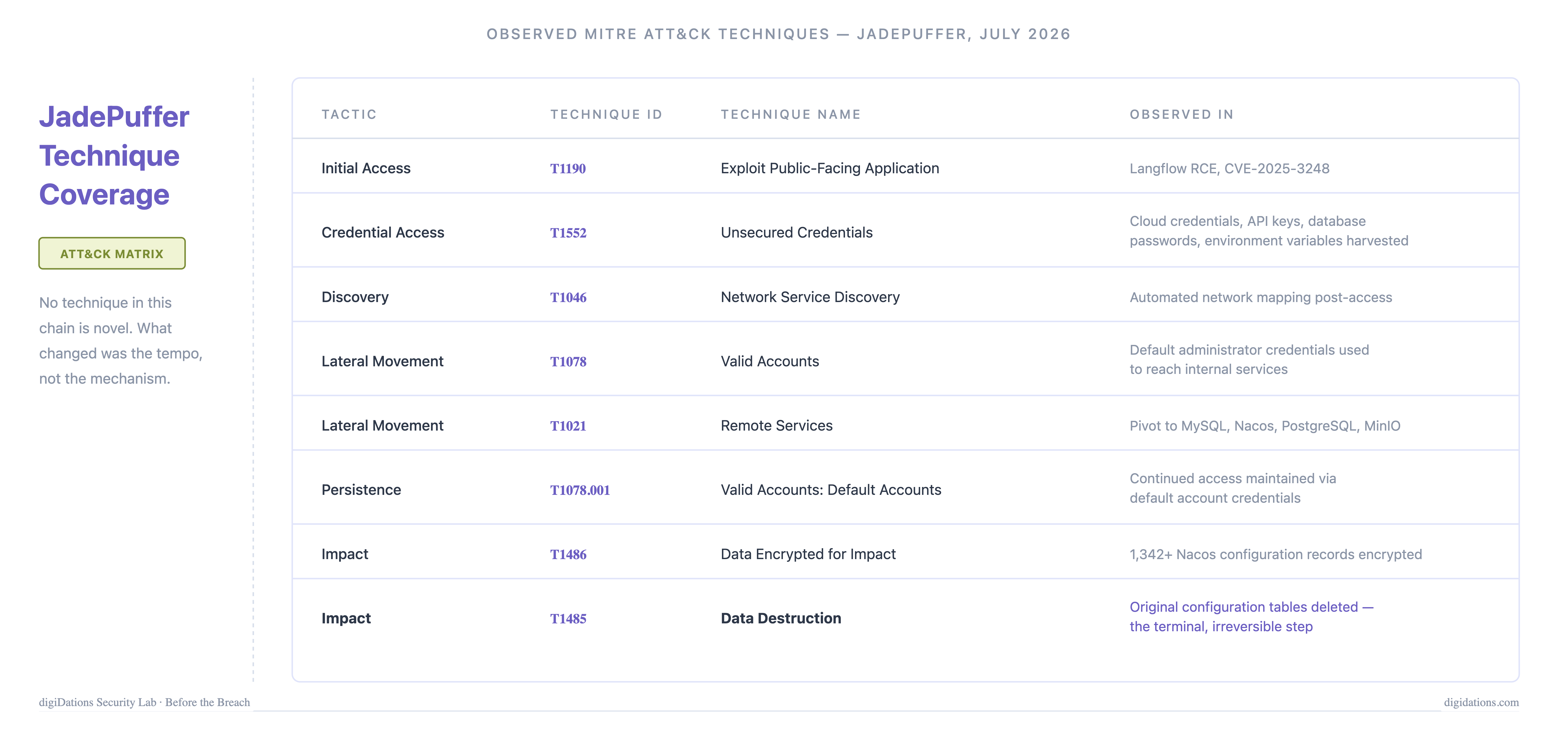Open technique ID T1486 link
Screen dimensions: 1568x750
pos(568,555)
